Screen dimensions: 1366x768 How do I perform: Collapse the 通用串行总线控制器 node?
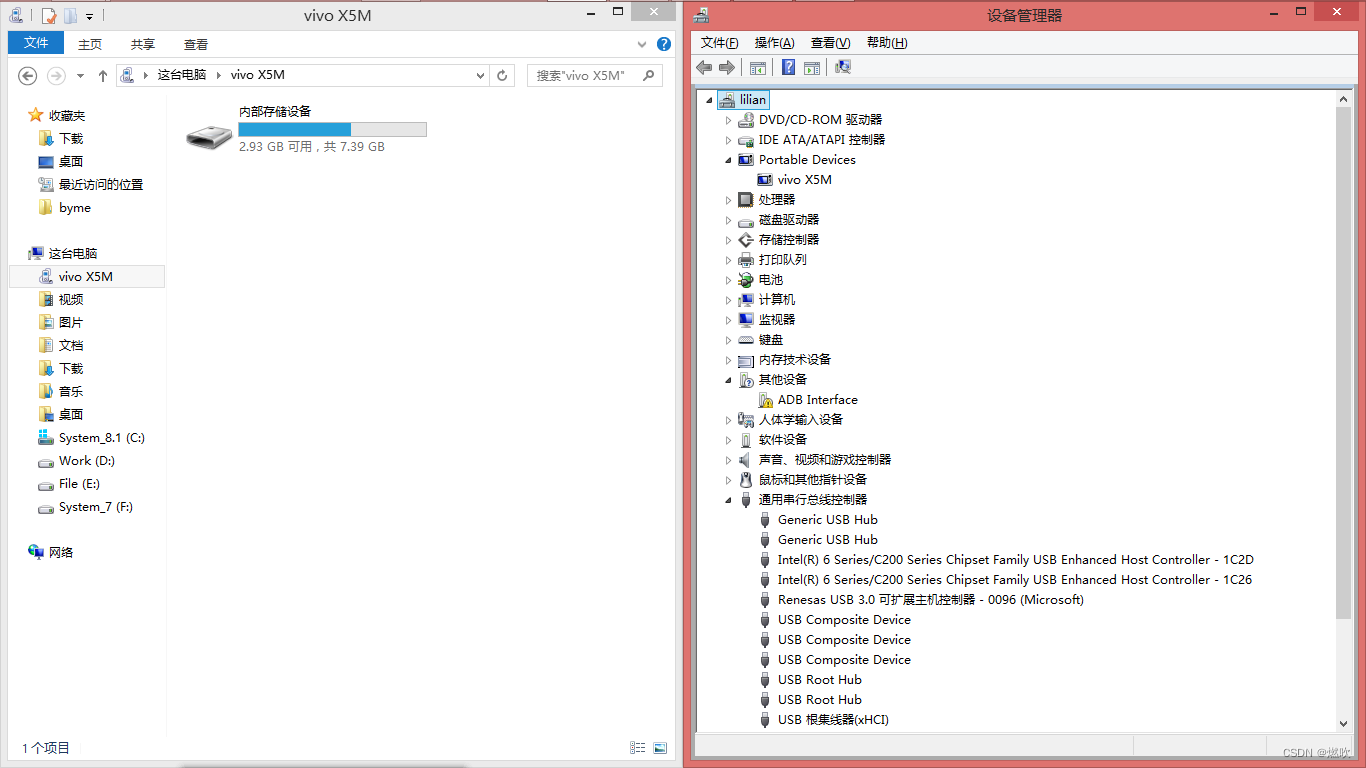tap(728, 500)
